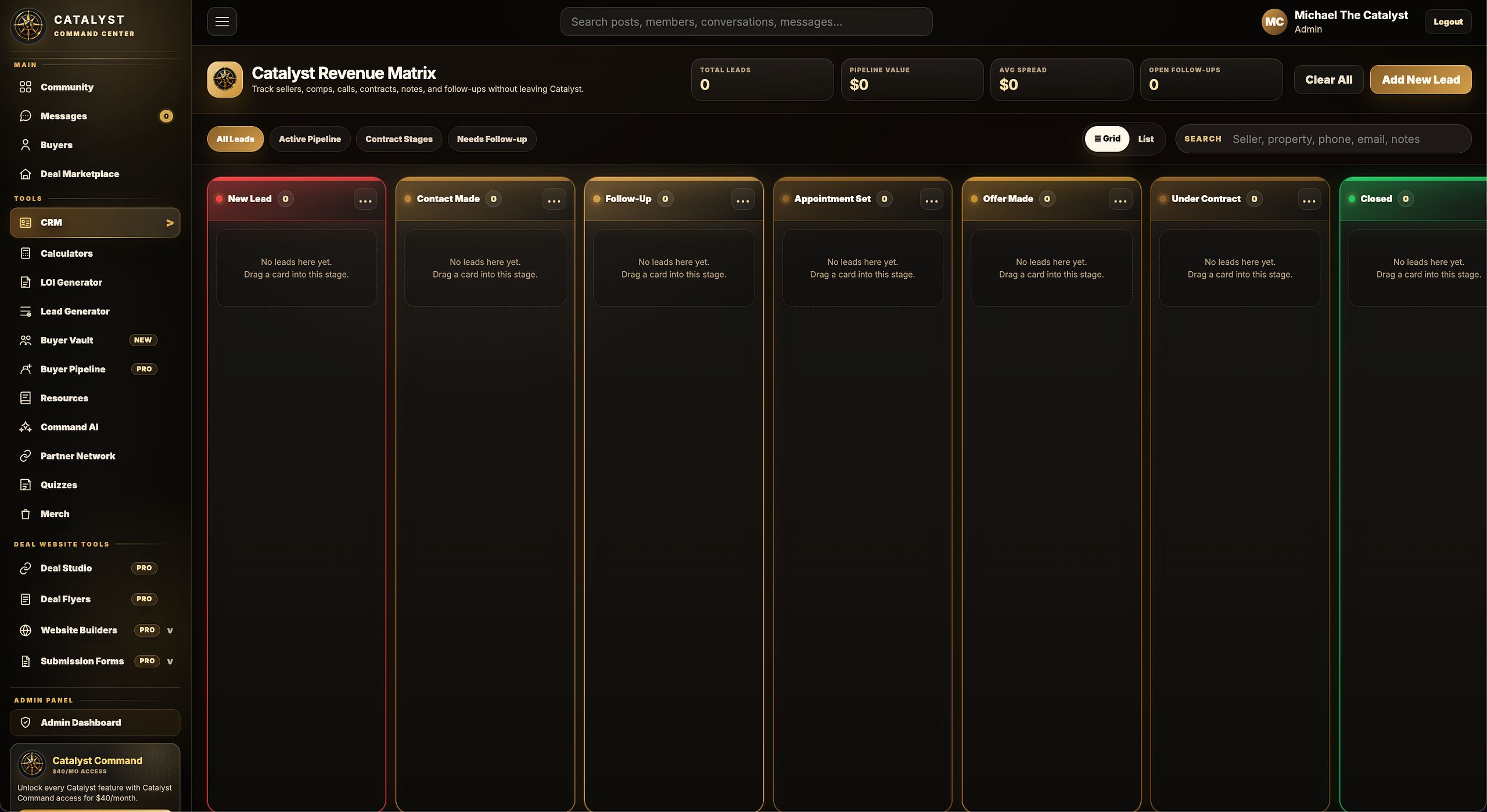Open Merch via the shopping bag icon
The height and width of the screenshot is (812, 1487).
25,514
